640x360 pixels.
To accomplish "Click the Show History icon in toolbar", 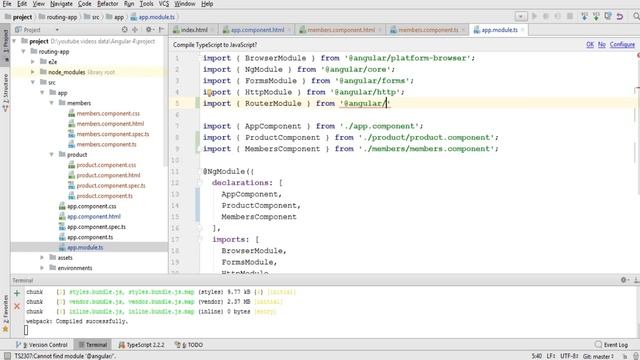I will (x=608, y=16).
